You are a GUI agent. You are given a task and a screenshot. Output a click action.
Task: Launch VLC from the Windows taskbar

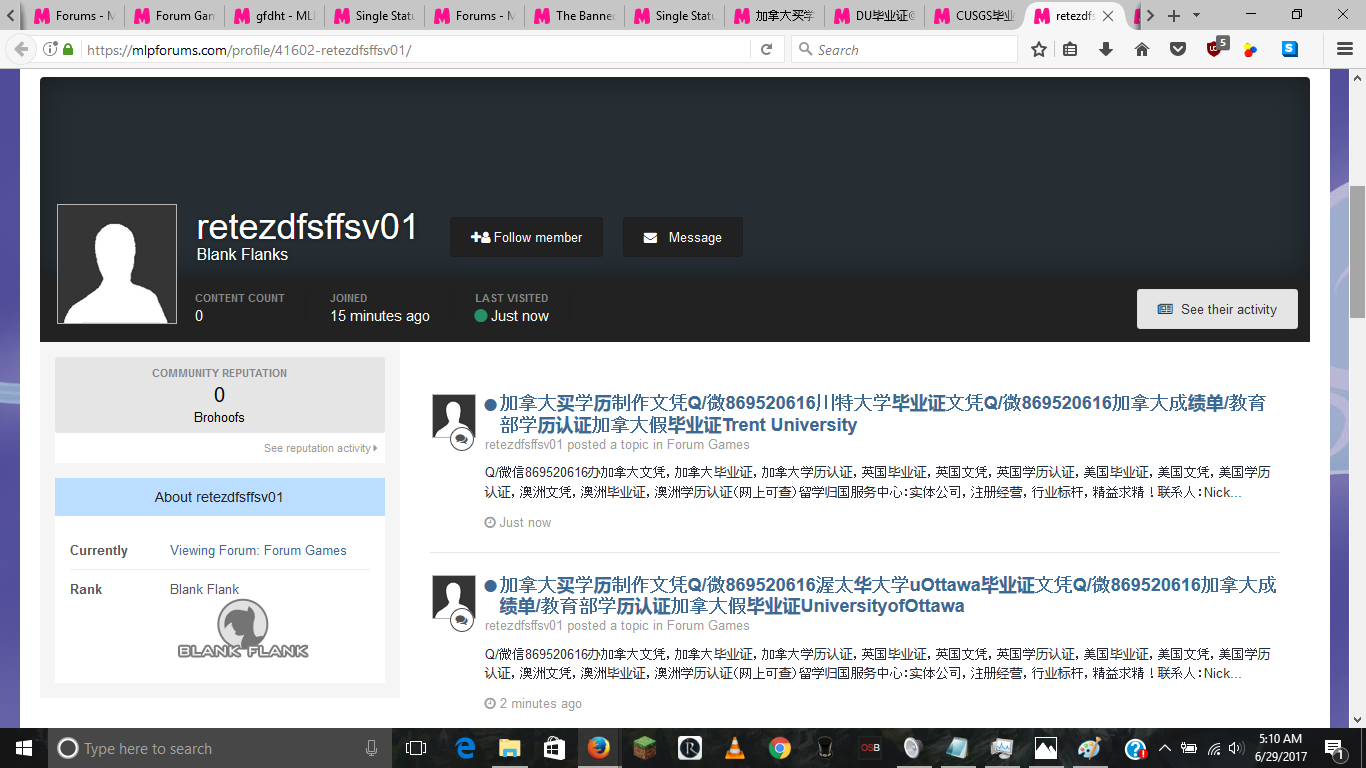click(x=734, y=748)
